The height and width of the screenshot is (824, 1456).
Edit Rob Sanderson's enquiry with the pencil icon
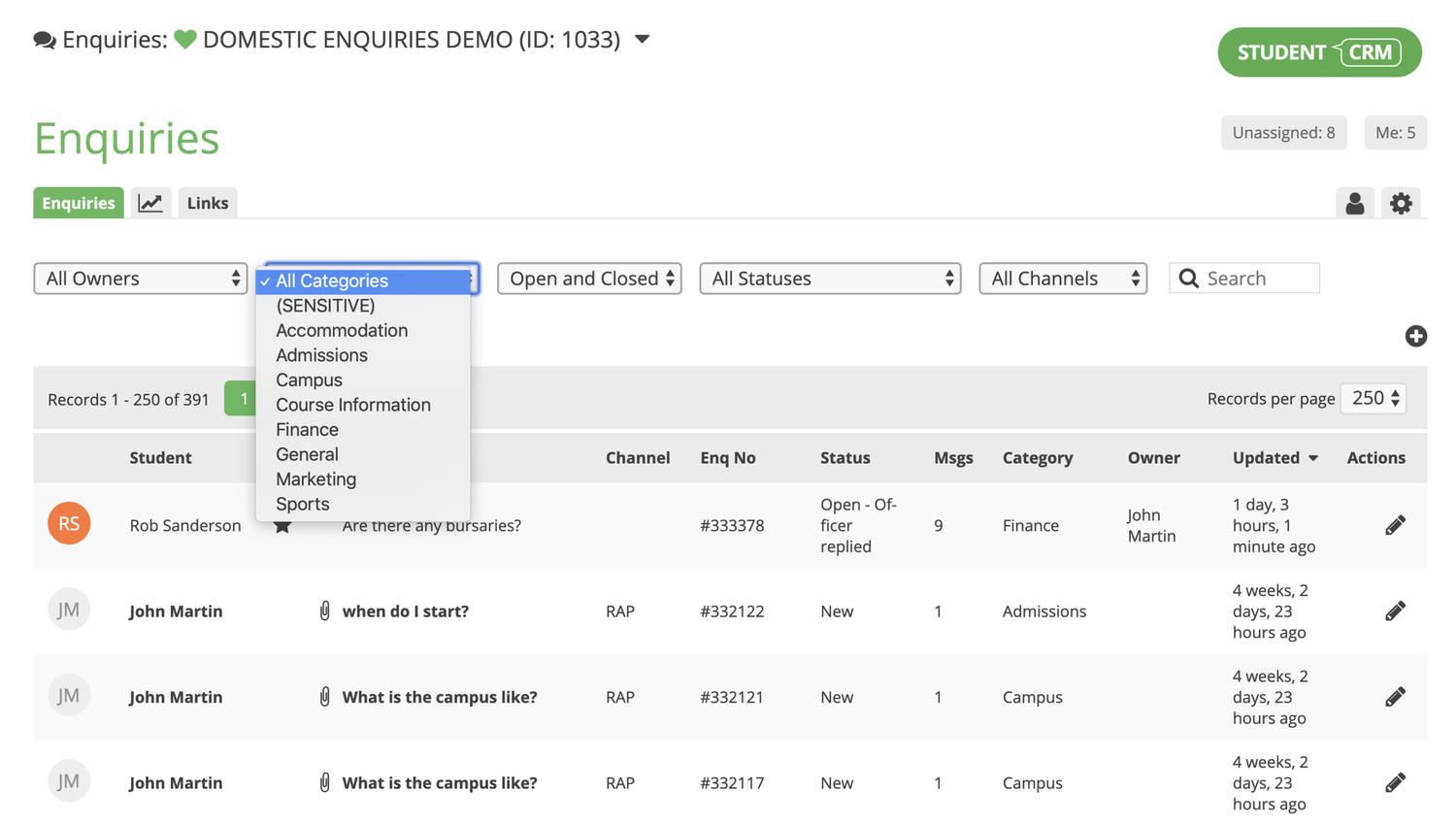pyautogui.click(x=1395, y=523)
